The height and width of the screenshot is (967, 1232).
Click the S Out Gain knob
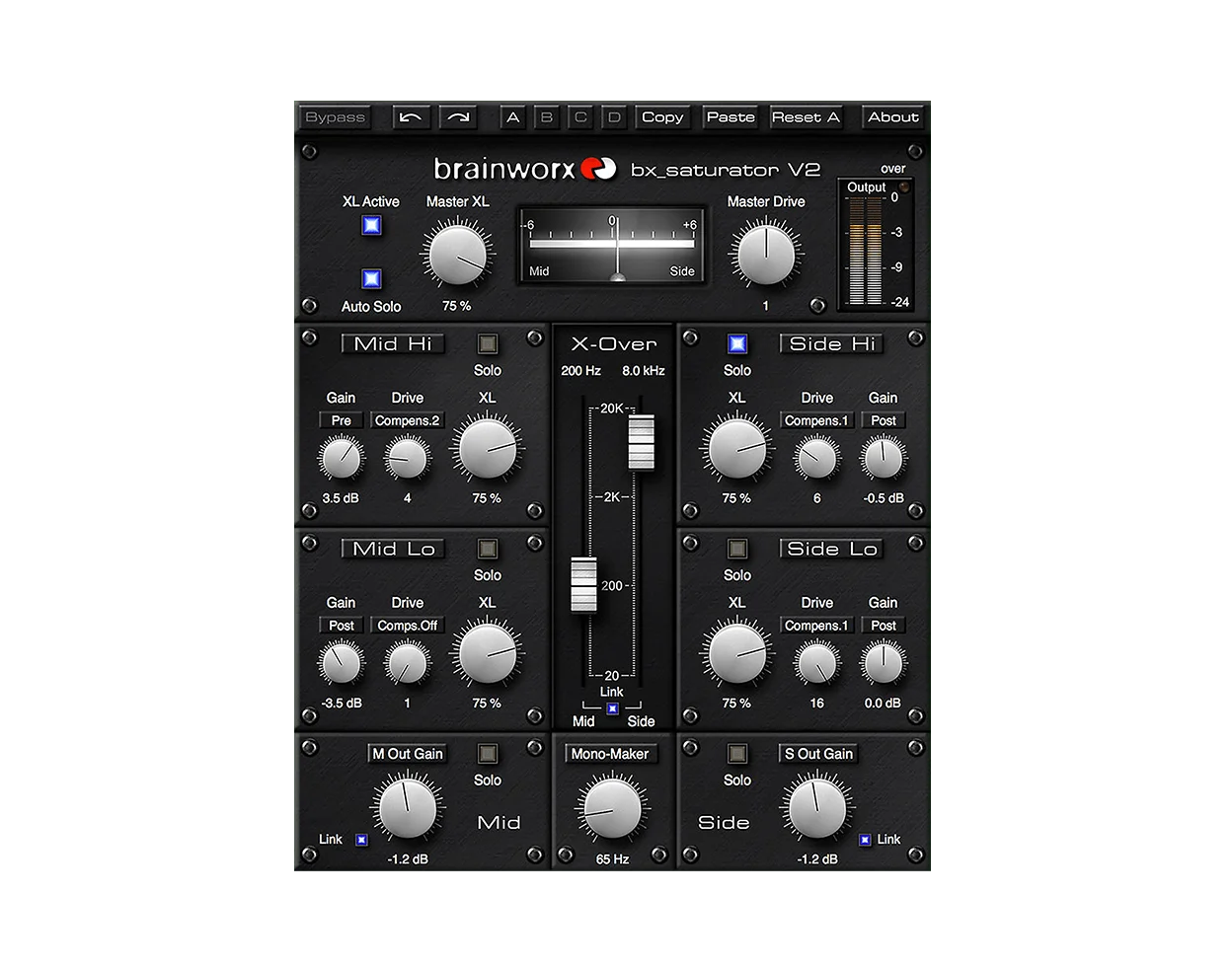(x=817, y=807)
